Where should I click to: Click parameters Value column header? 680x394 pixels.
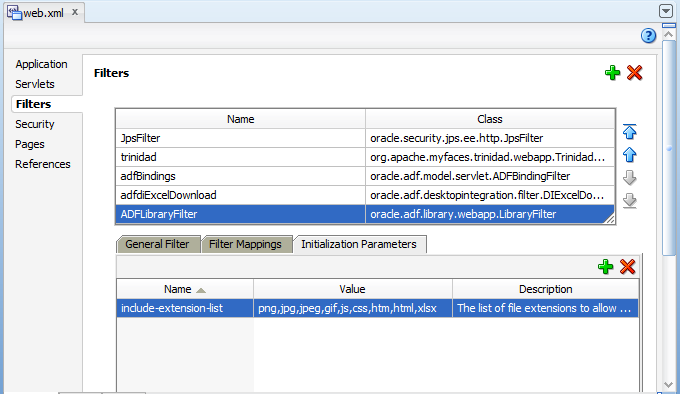coord(353,289)
